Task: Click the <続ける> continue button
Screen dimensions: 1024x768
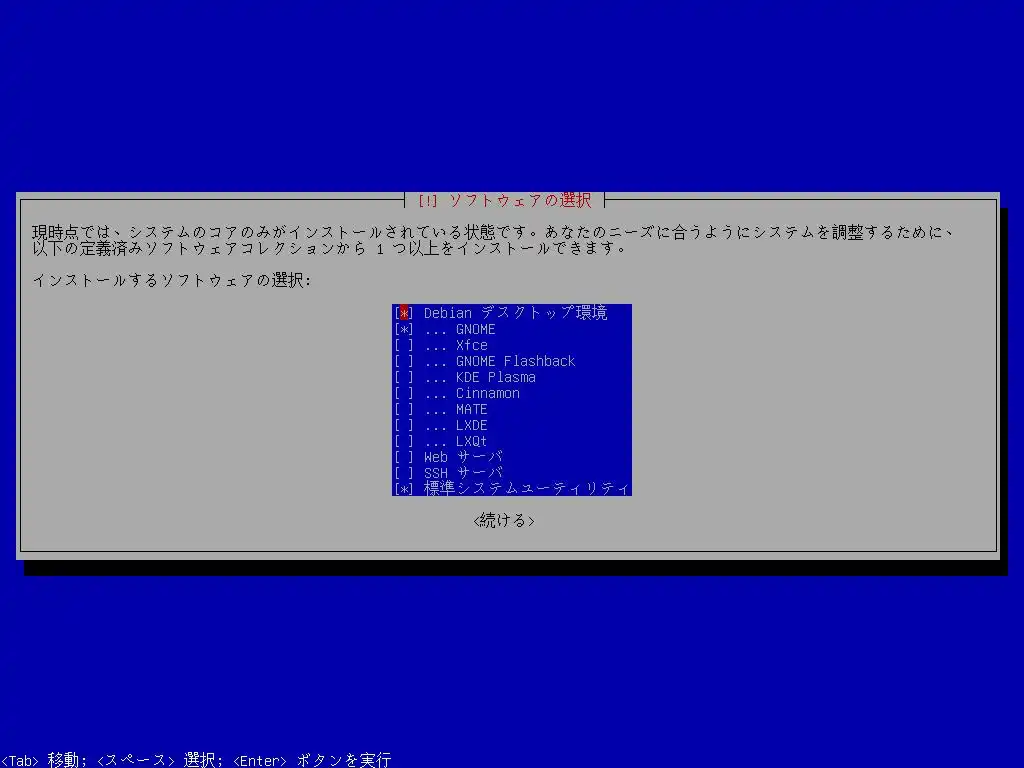Action: 504,520
